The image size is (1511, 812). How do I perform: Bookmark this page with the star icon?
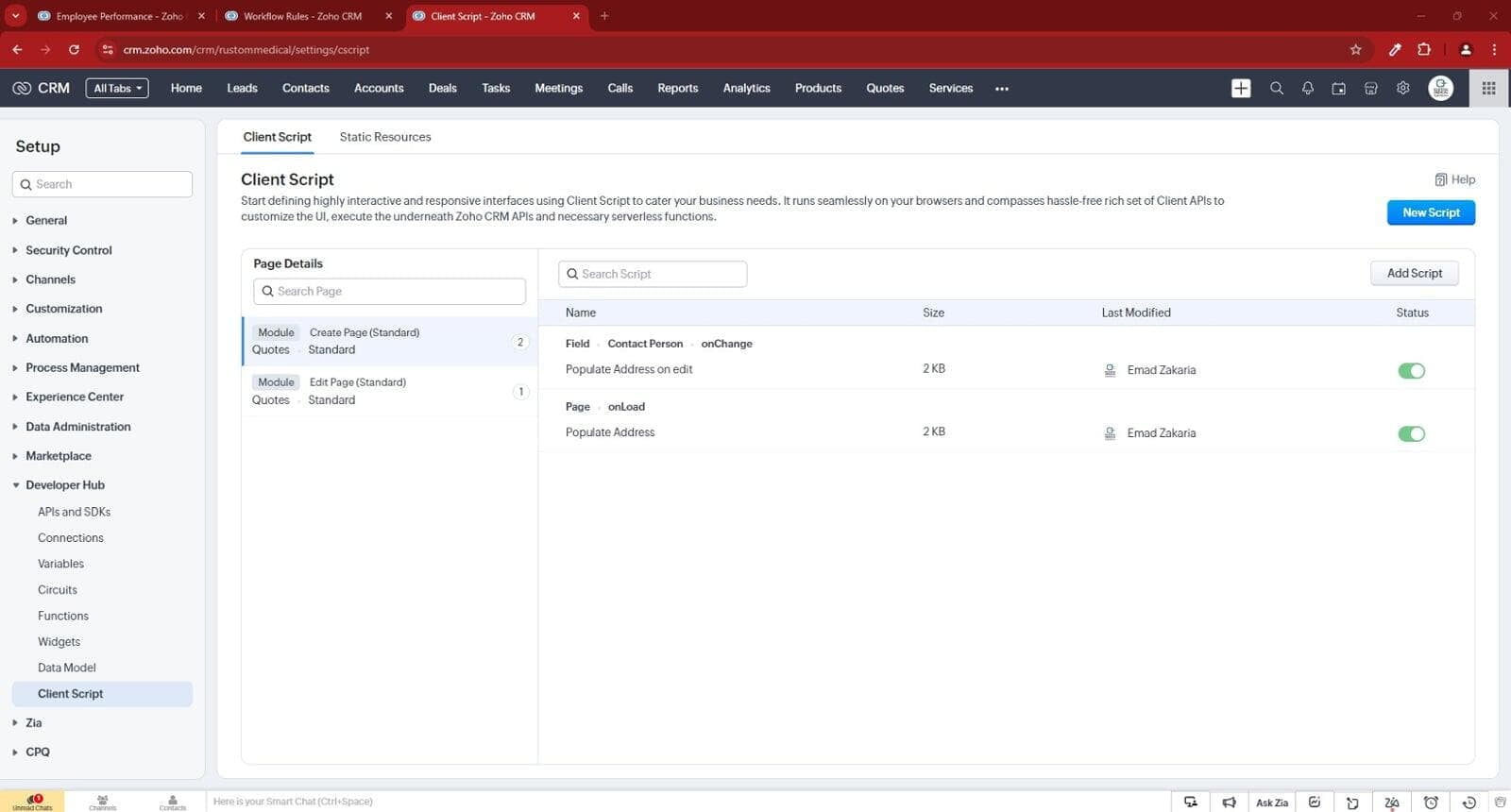click(x=1356, y=49)
